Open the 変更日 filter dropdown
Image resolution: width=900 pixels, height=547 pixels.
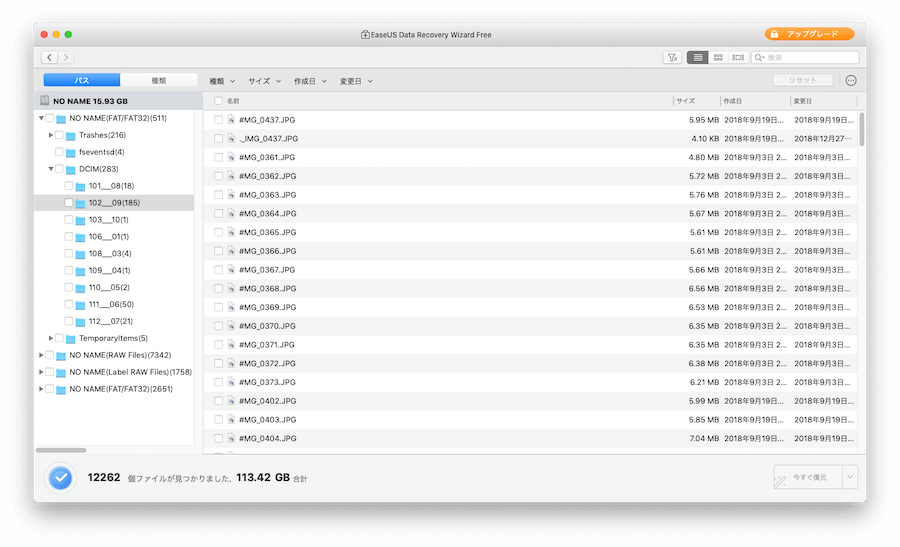[x=356, y=81]
